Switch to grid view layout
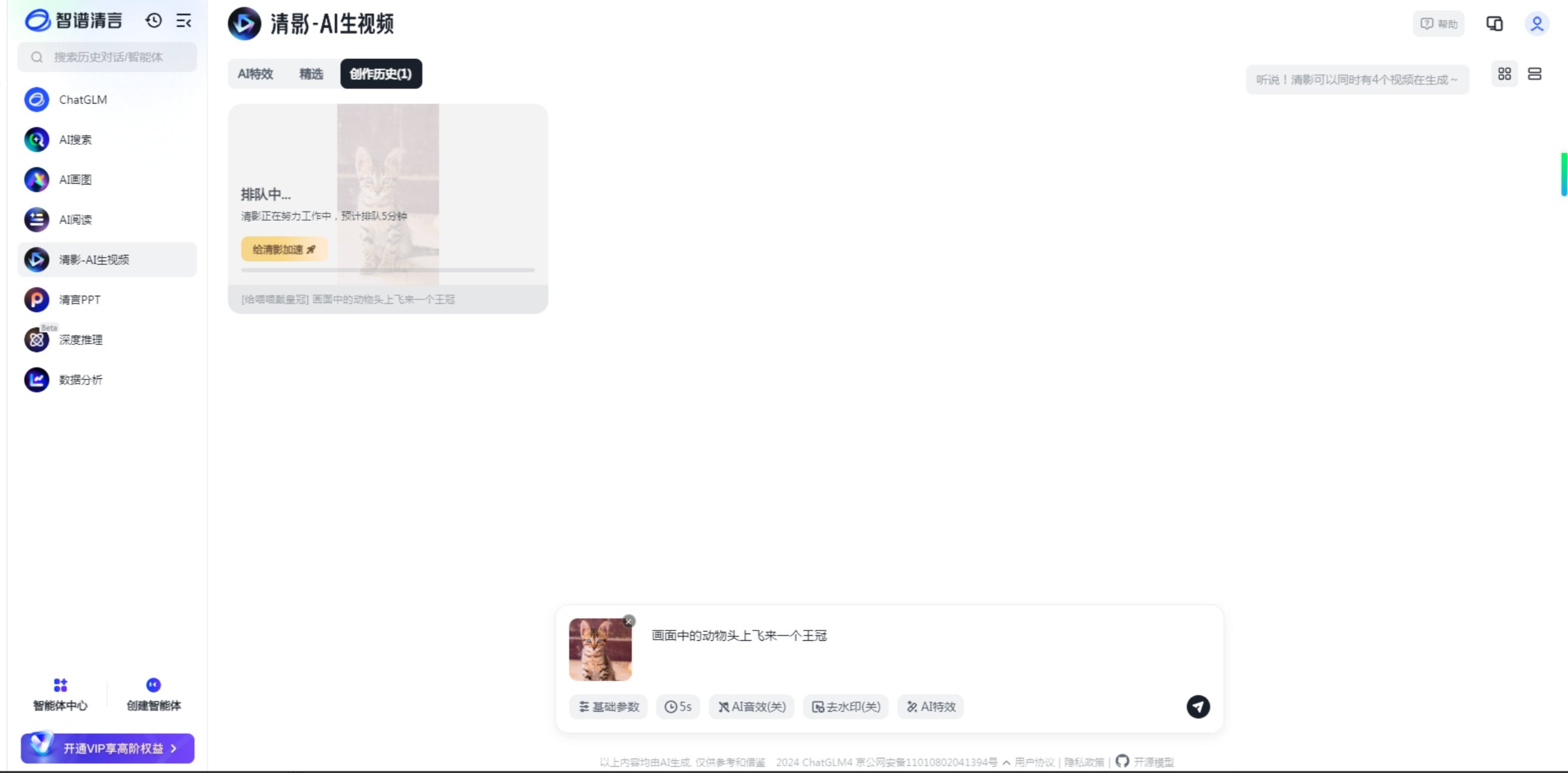 pos(1504,73)
